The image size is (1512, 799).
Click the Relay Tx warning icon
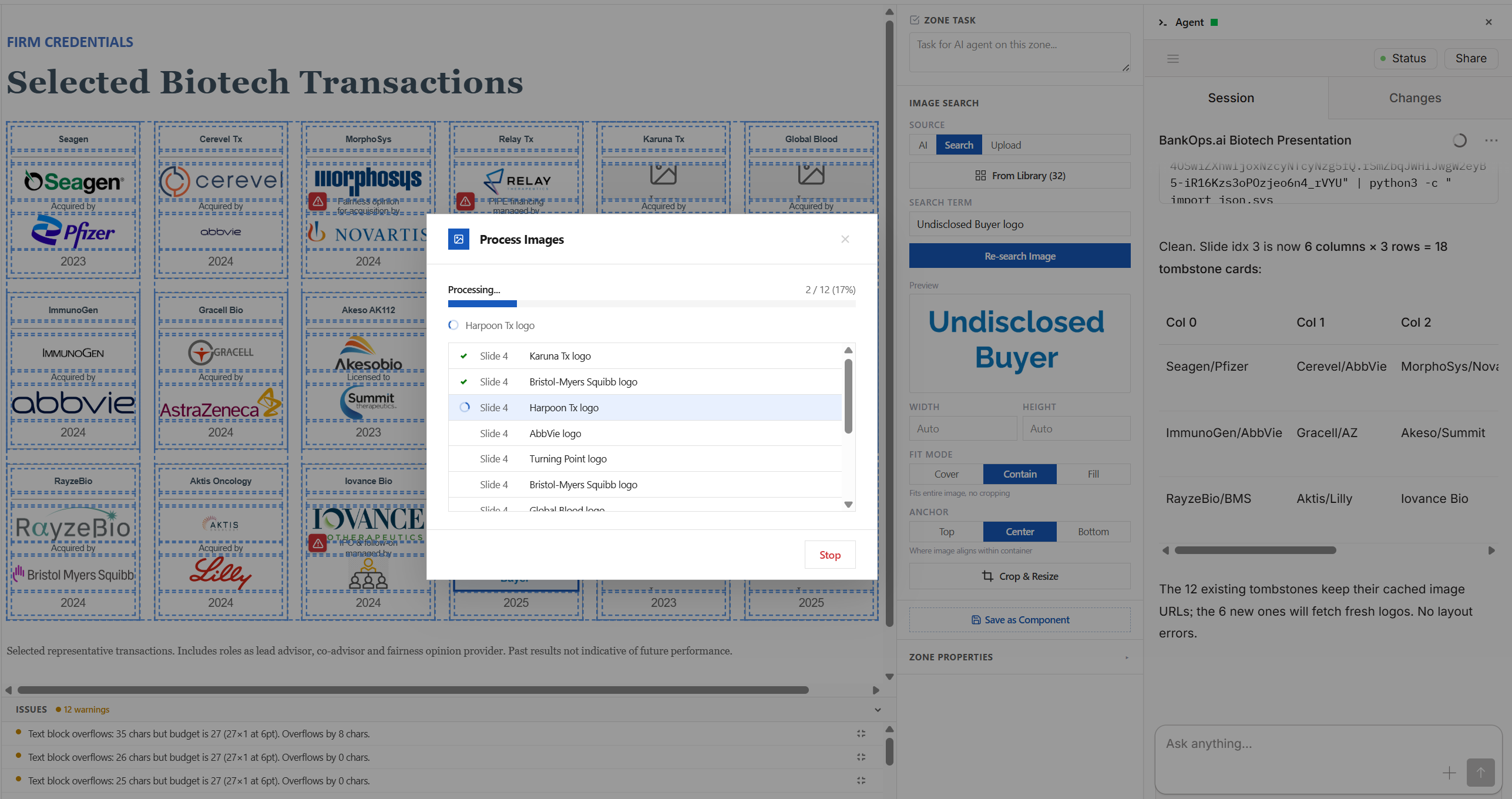click(465, 202)
